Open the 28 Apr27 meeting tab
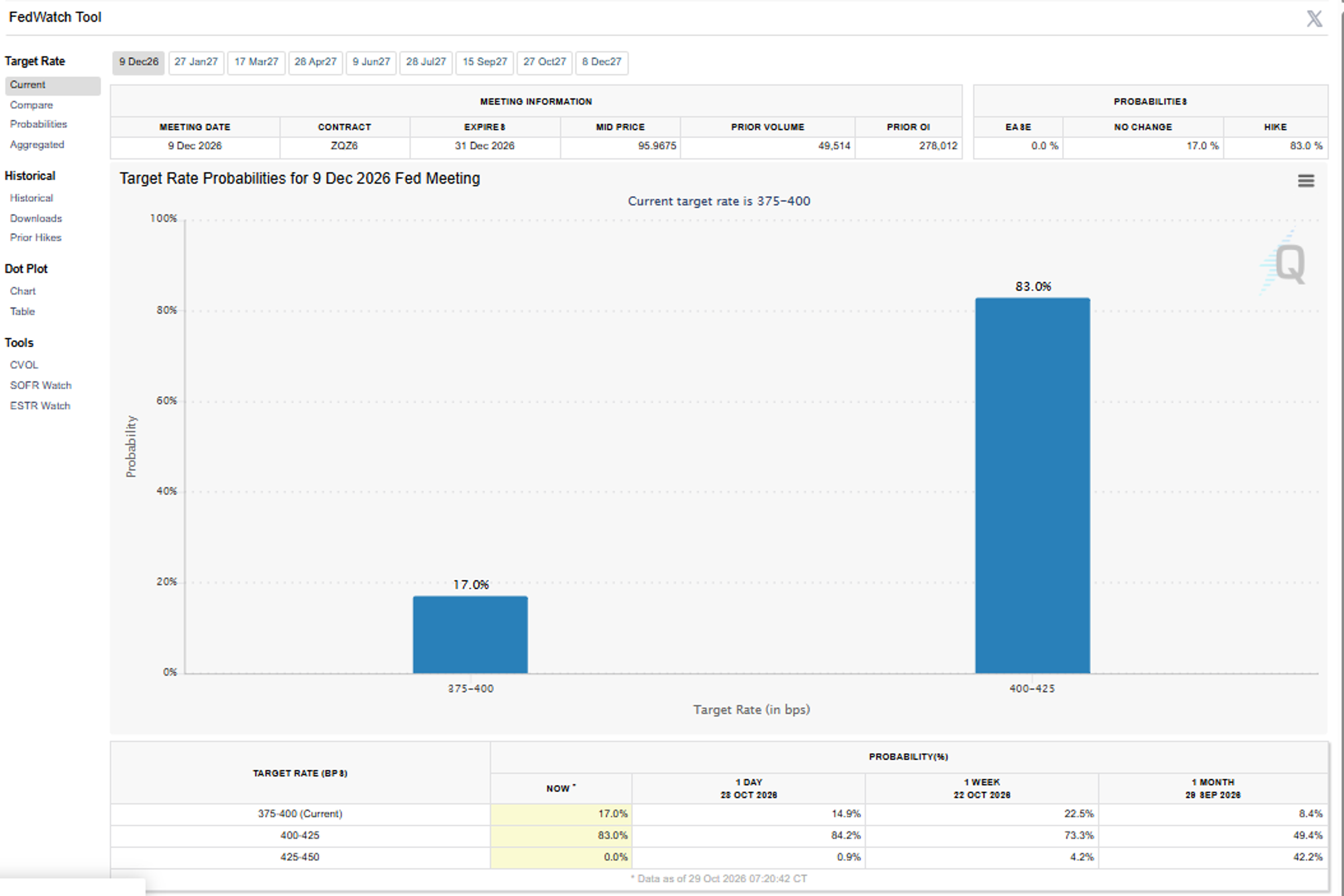The image size is (1344, 896). click(x=316, y=62)
